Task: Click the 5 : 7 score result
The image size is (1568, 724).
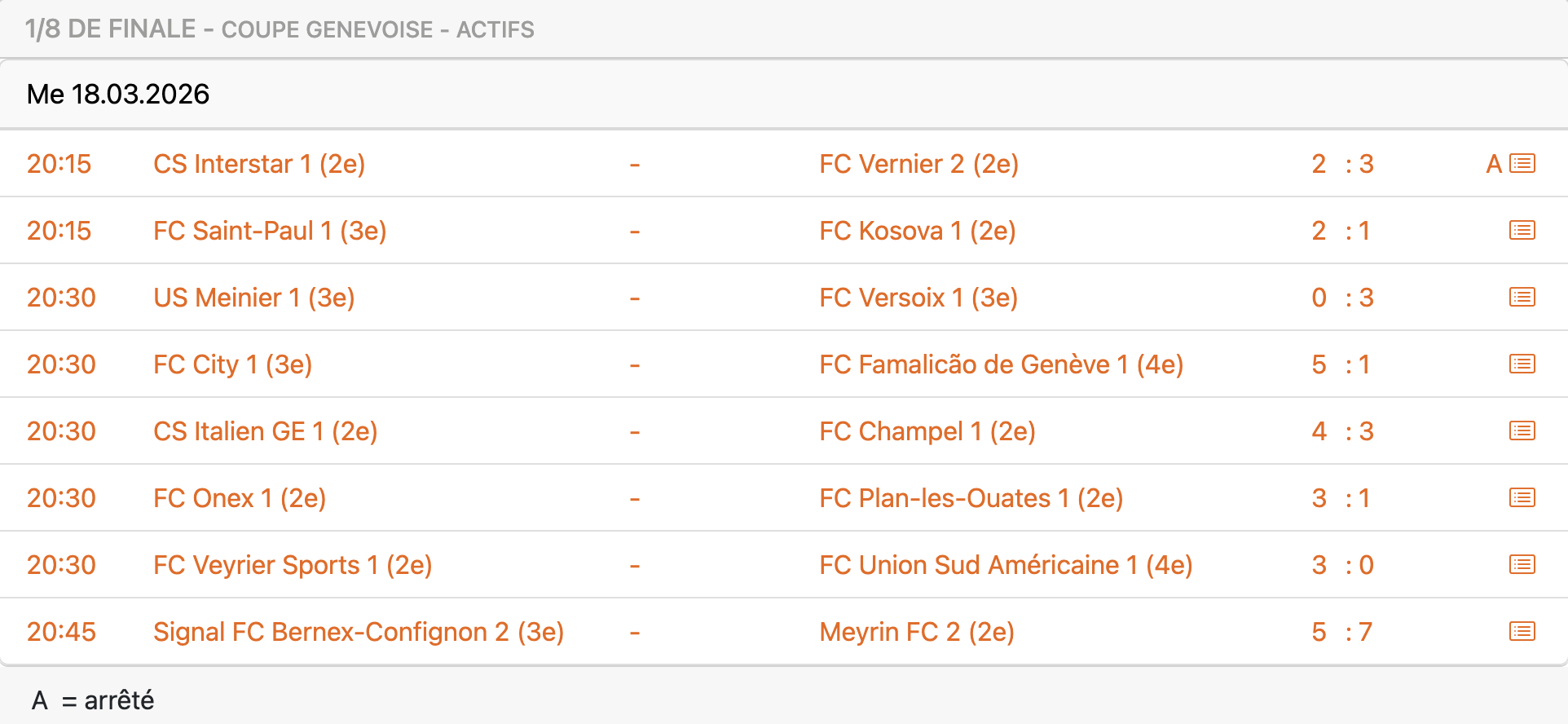Action: pos(1342,632)
